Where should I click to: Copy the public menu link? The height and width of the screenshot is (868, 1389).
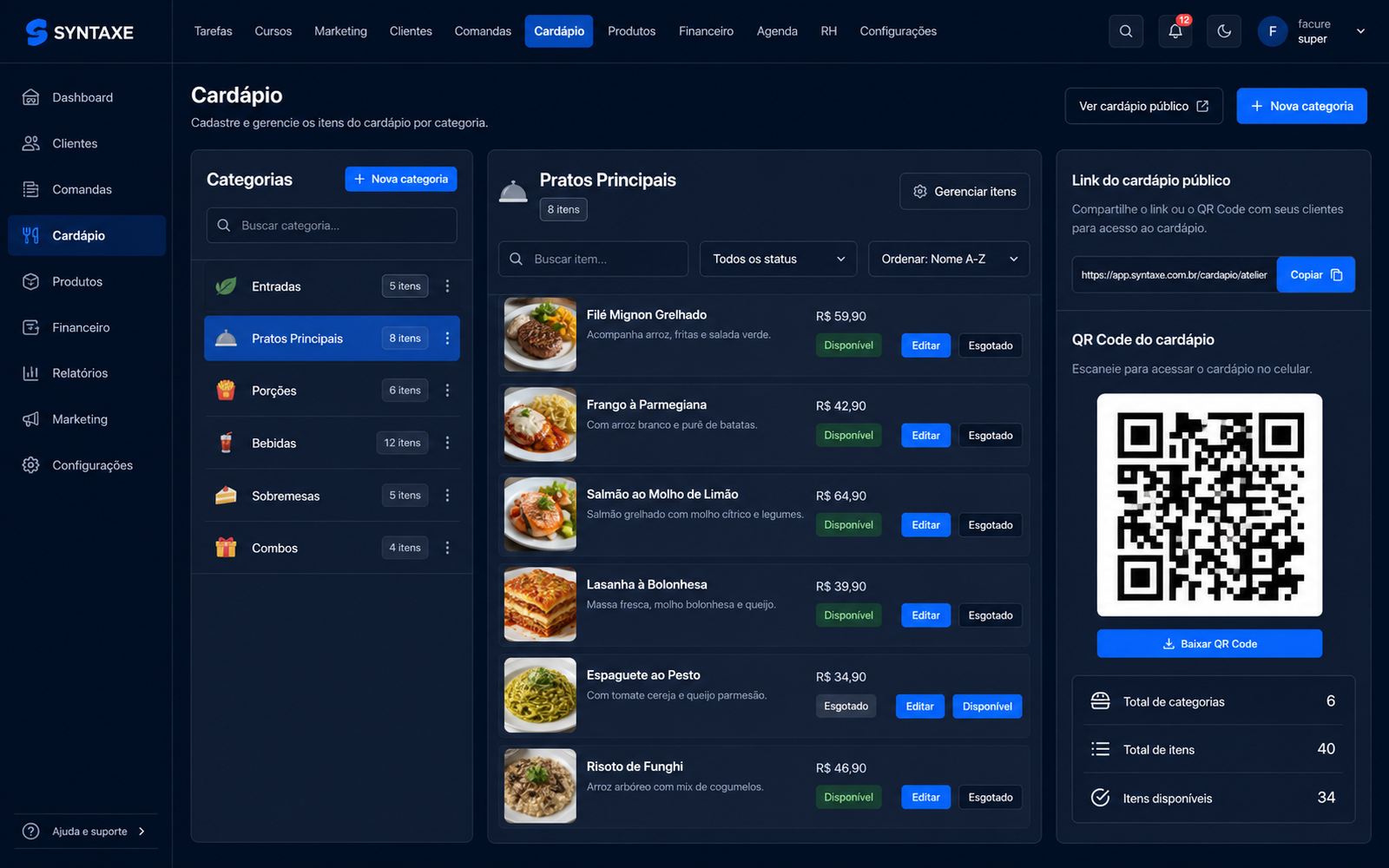[1315, 275]
